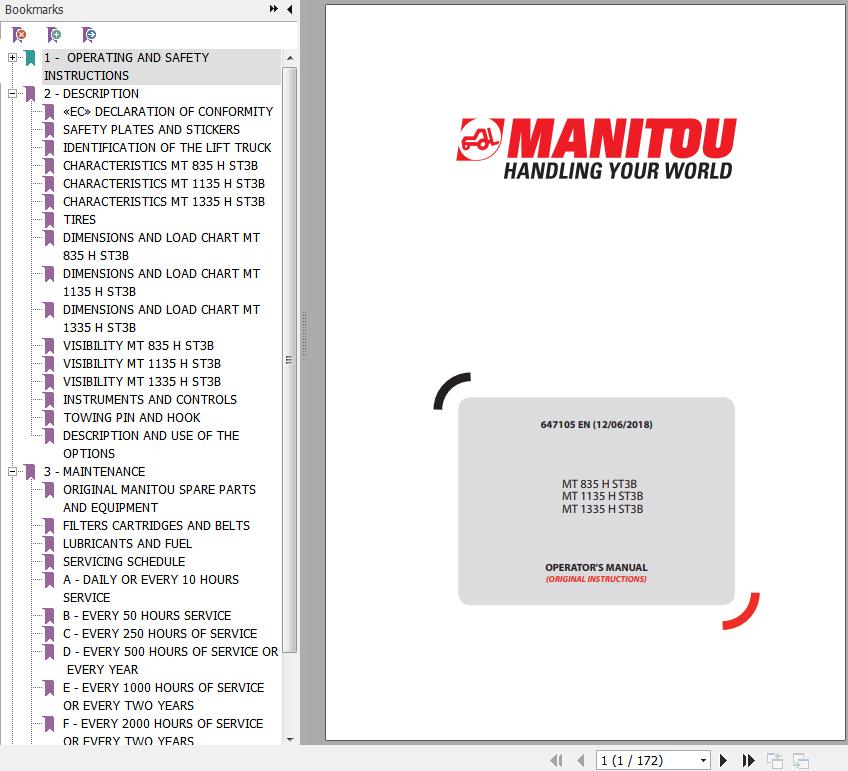Open DIMENSIONS AND LOAD CHART MT 1135 bookmark
848x771 pixels.
162,283
